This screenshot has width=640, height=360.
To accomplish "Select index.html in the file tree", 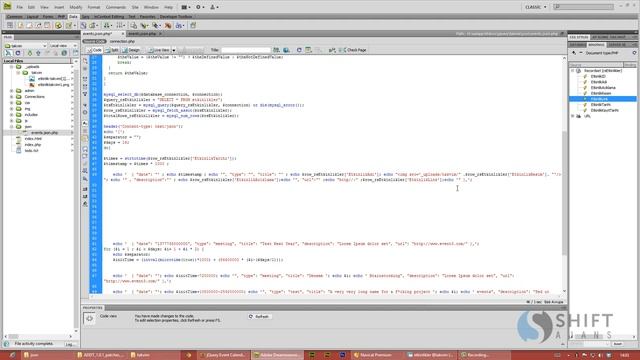I will pyautogui.click(x=33, y=139).
